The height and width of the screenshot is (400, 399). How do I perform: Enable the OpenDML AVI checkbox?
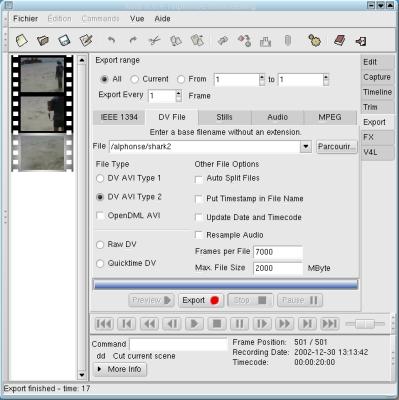[100, 216]
